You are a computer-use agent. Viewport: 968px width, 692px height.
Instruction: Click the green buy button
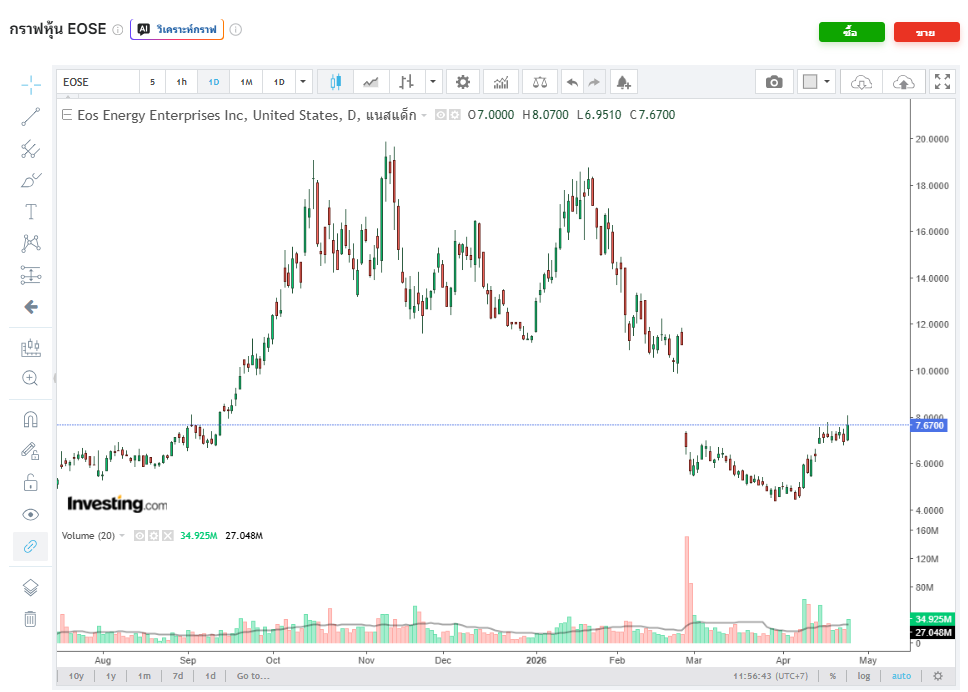pyautogui.click(x=851, y=33)
